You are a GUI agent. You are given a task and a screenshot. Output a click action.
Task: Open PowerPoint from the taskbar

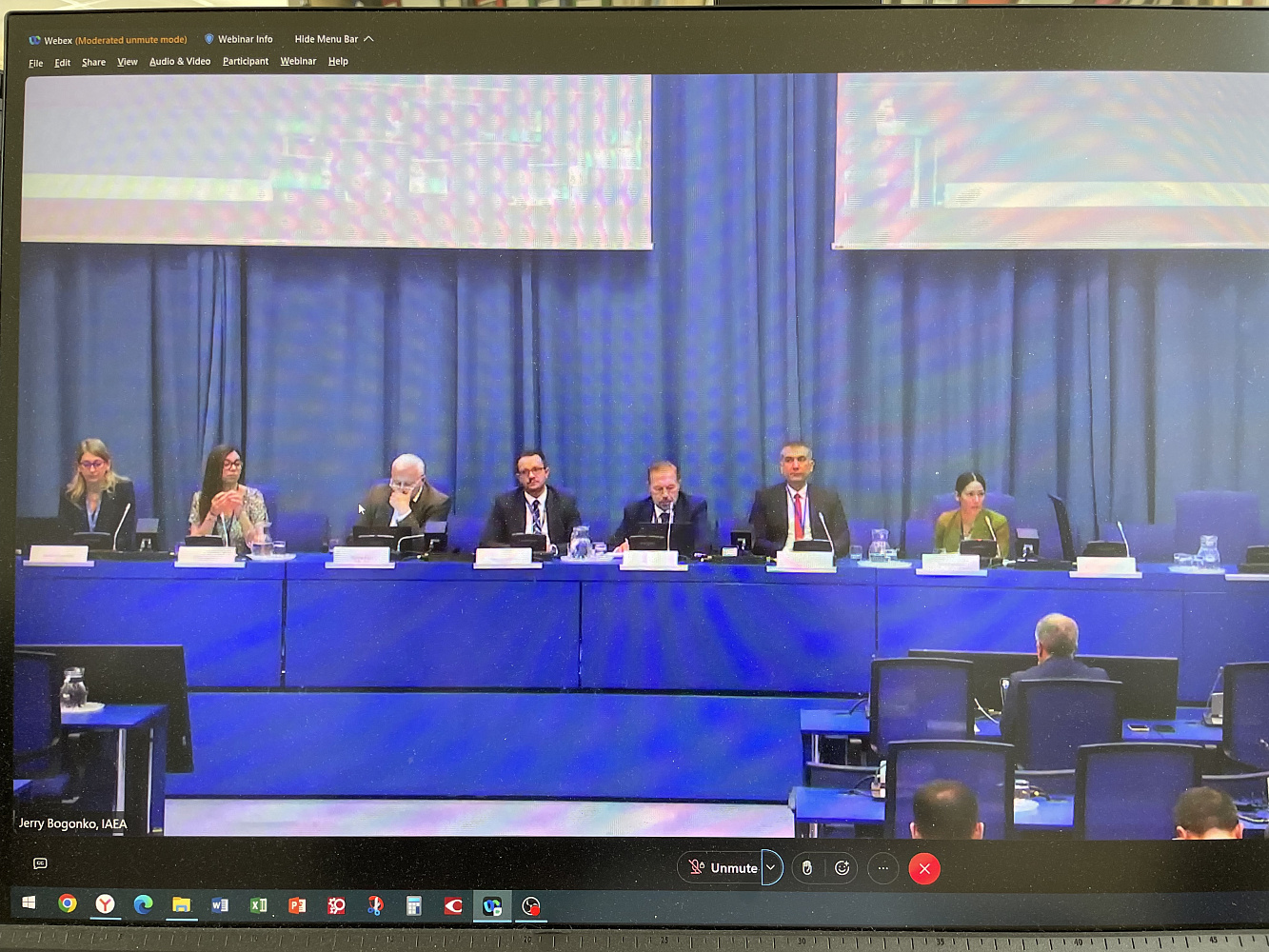297,905
